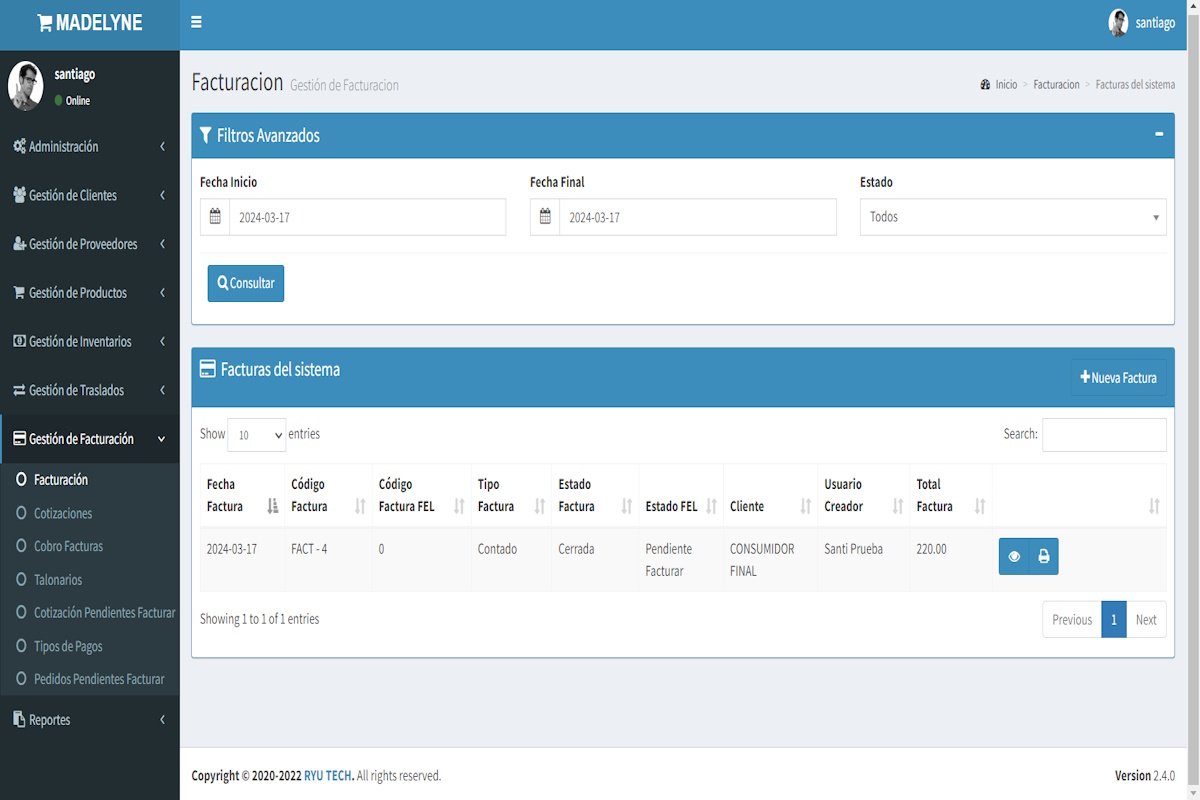The height and width of the screenshot is (800, 1200).
Task: Collapse the Filtros Avanzados panel
Action: (1159, 134)
